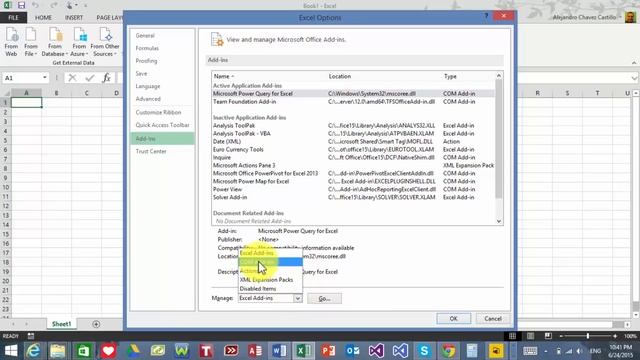Open Windows Store from taskbar
The width and height of the screenshot is (640, 360).
[83, 351]
